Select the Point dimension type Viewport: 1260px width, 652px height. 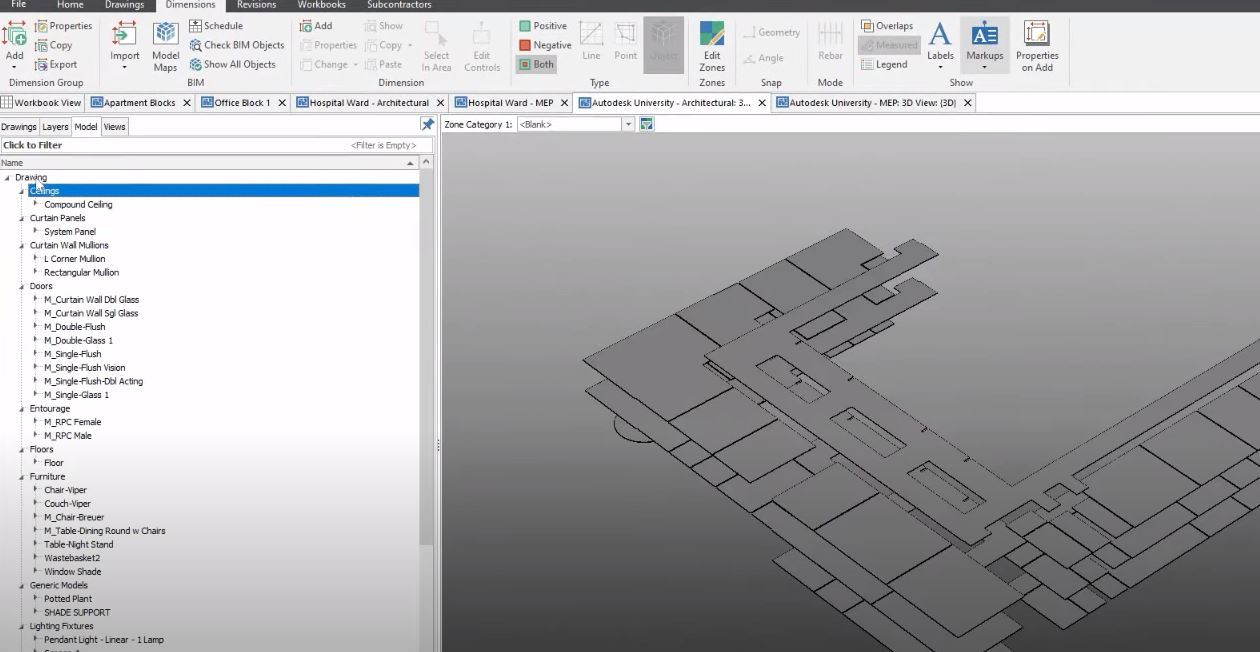pyautogui.click(x=625, y=40)
